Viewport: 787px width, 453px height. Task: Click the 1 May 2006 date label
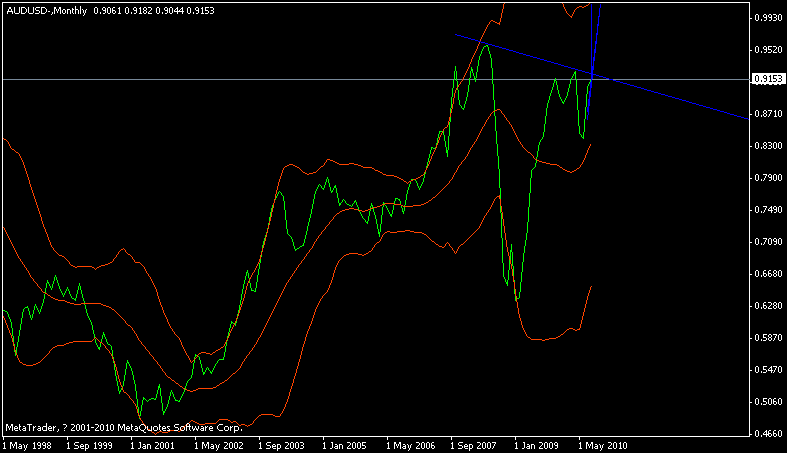pyautogui.click(x=411, y=445)
